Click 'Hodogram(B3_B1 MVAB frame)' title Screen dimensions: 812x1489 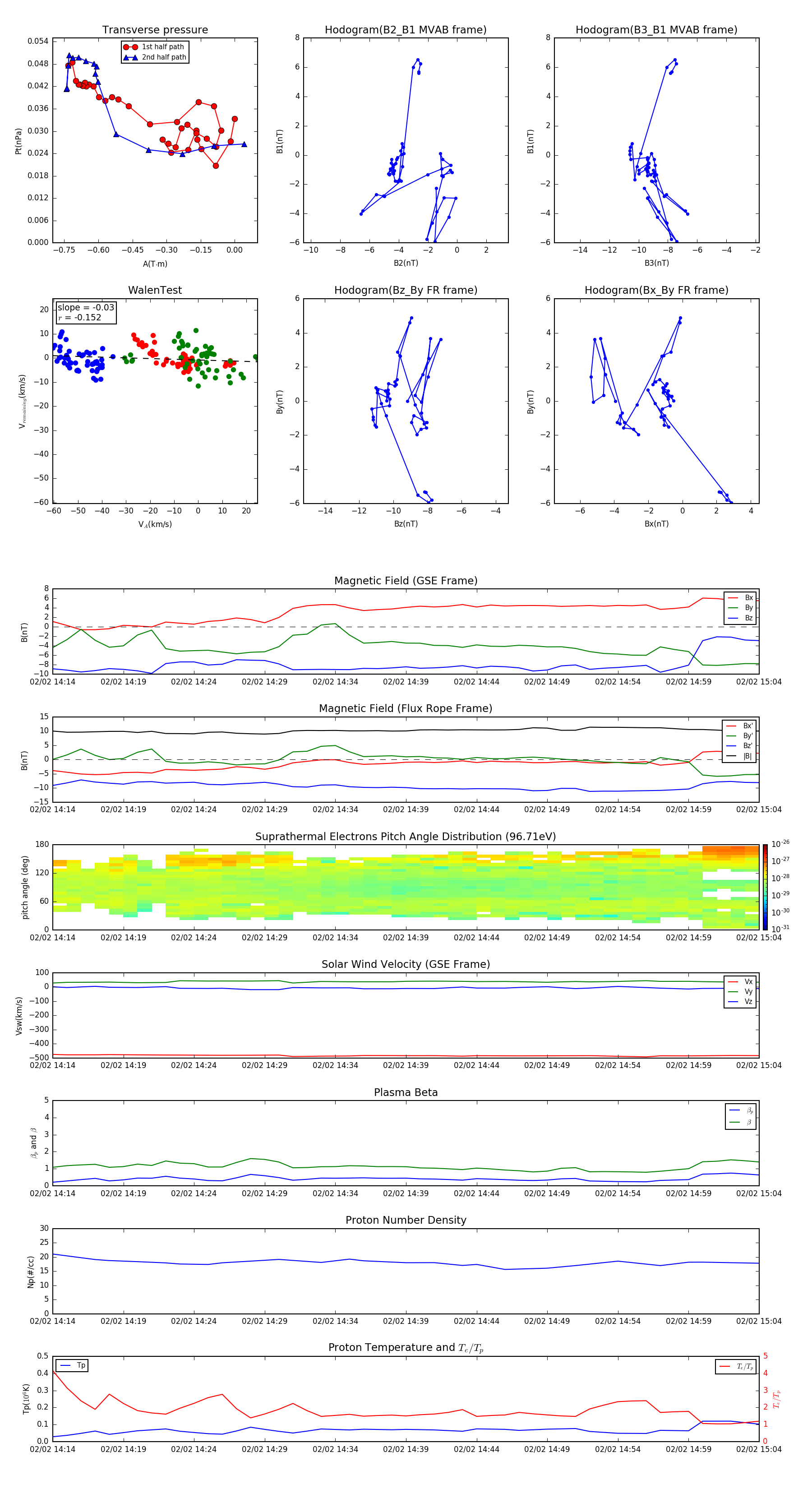[656, 30]
